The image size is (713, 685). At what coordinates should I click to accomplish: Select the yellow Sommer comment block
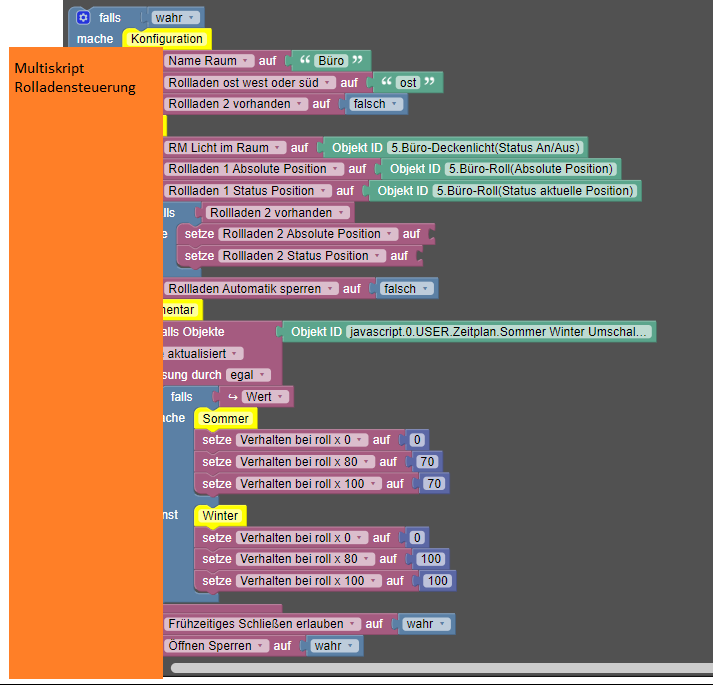tap(225, 418)
